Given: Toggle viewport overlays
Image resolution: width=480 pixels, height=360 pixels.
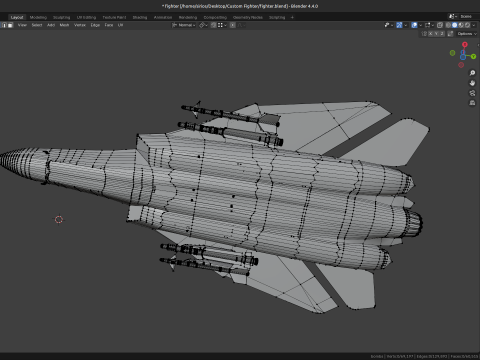Looking at the screenshot, I should (414, 25).
